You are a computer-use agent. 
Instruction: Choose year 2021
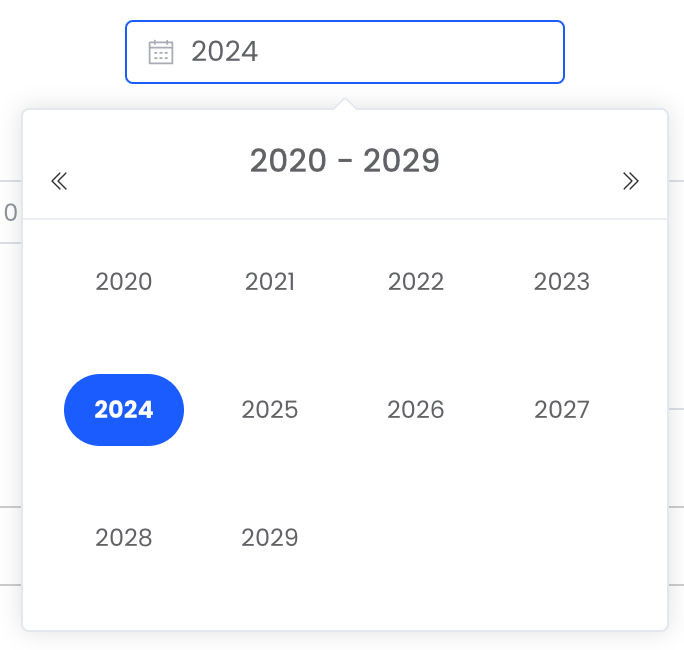click(270, 281)
